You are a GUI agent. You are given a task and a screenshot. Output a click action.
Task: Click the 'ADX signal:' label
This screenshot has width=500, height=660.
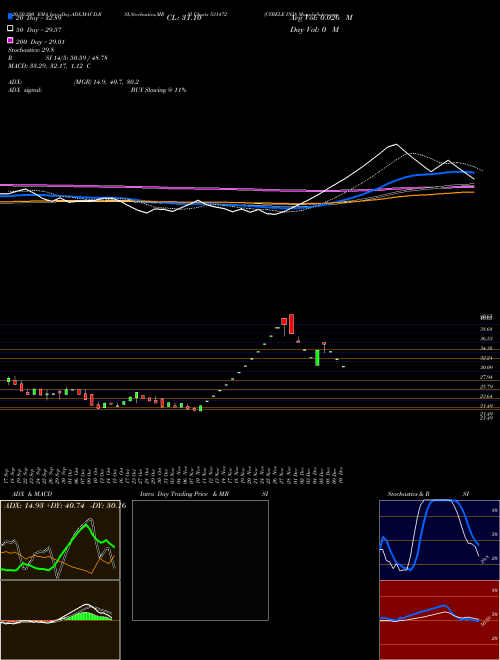tap(25, 90)
